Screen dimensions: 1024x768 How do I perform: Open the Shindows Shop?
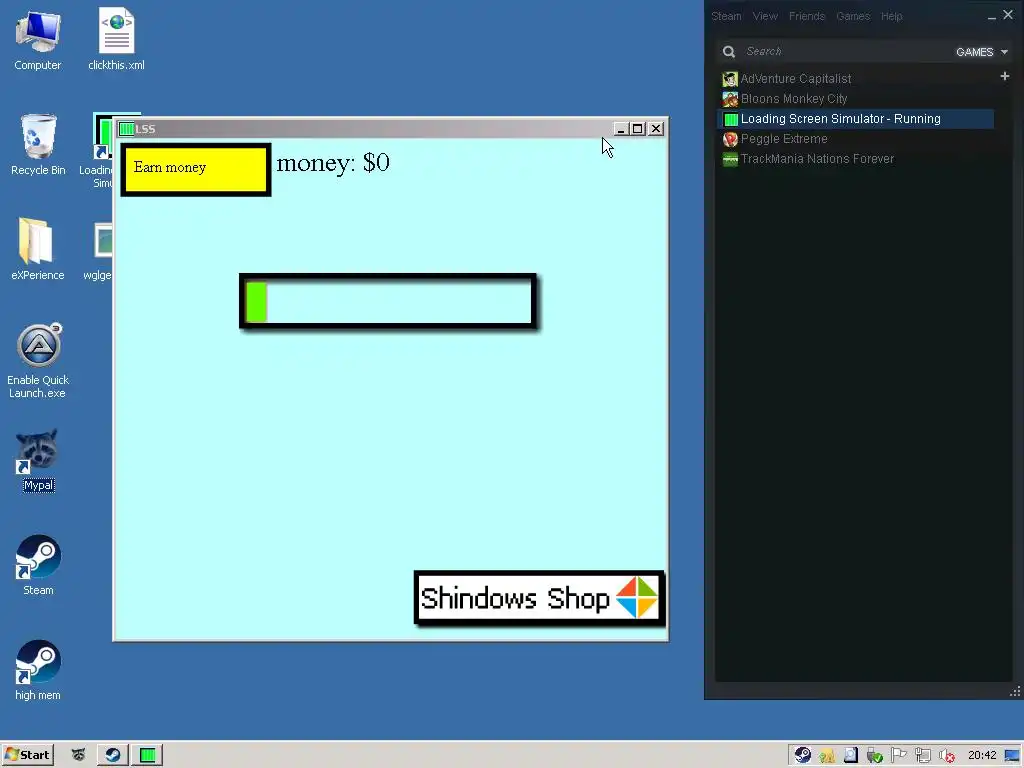click(539, 598)
